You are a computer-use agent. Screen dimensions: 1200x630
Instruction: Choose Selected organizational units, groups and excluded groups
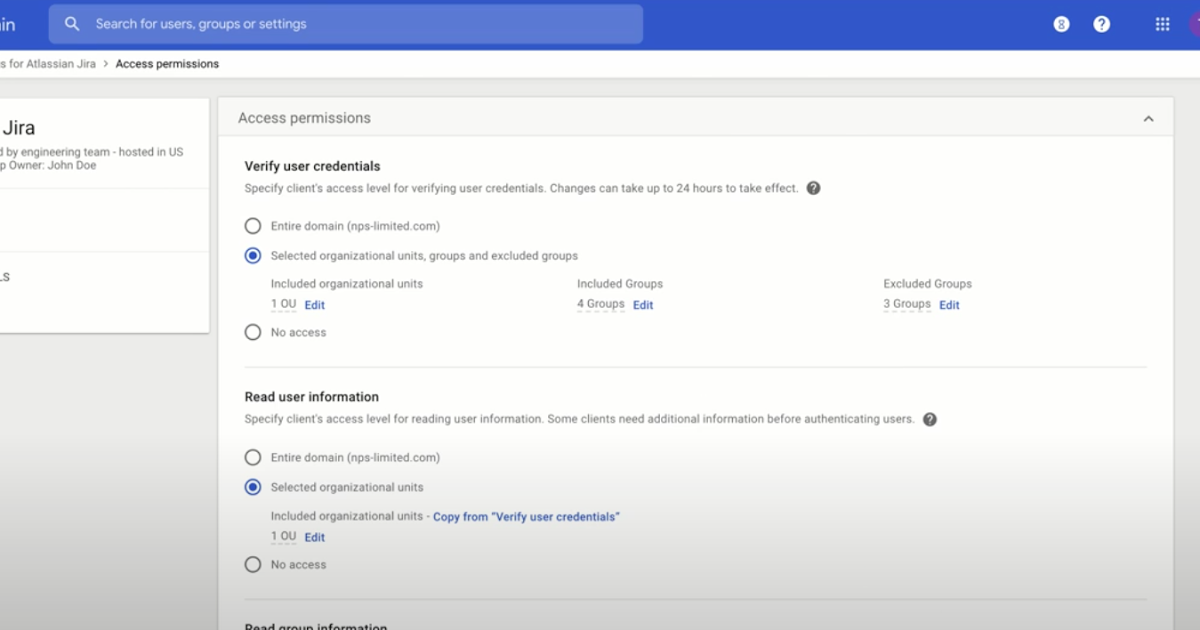tap(253, 256)
